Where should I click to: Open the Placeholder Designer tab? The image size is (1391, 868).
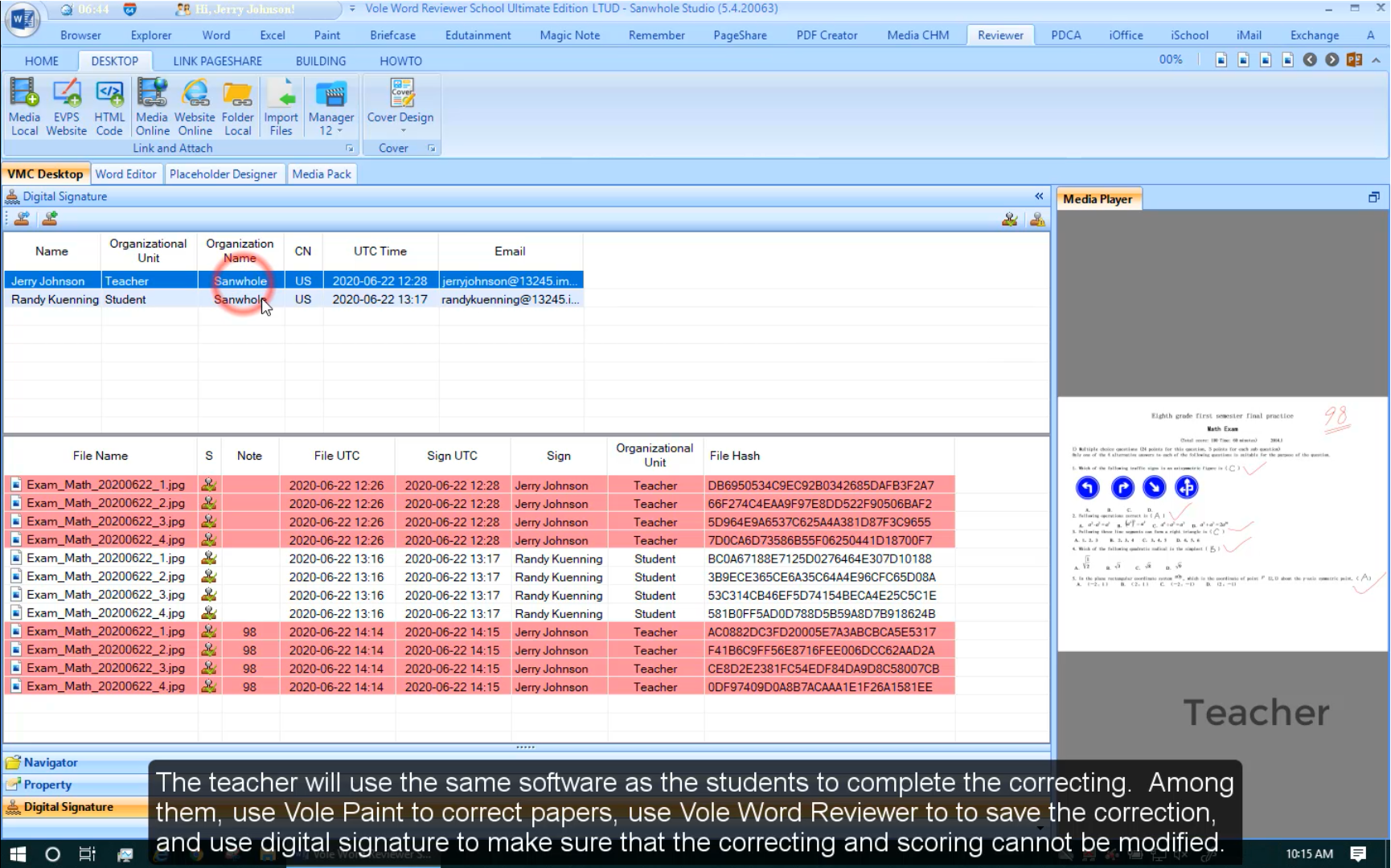tap(223, 174)
